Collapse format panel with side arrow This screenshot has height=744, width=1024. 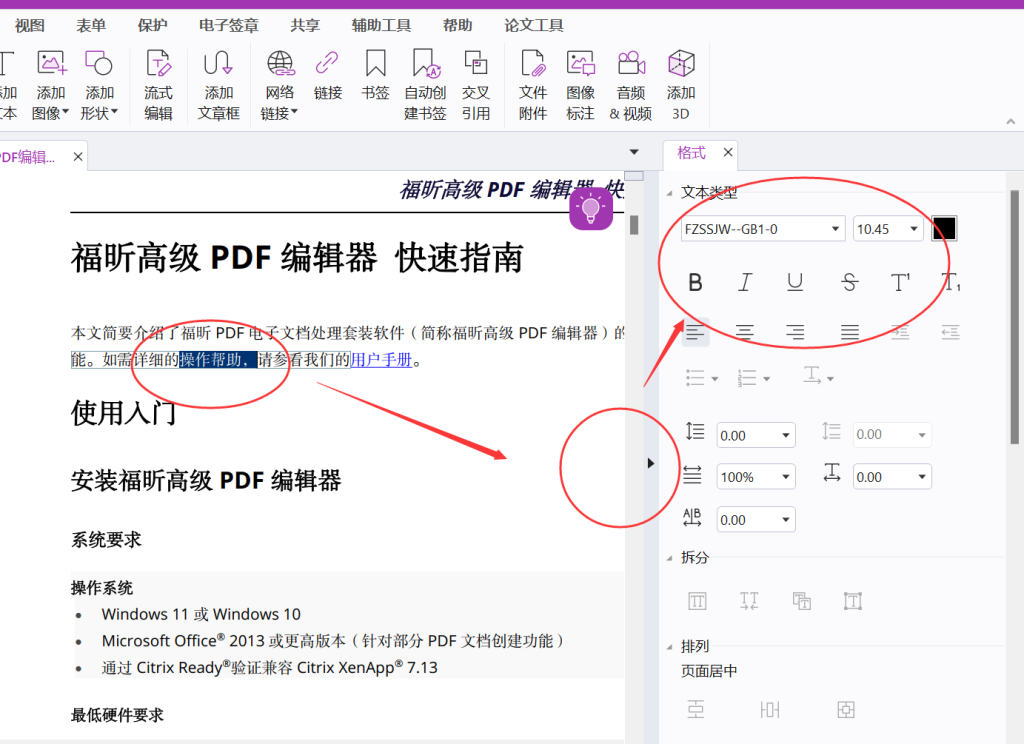click(x=650, y=463)
